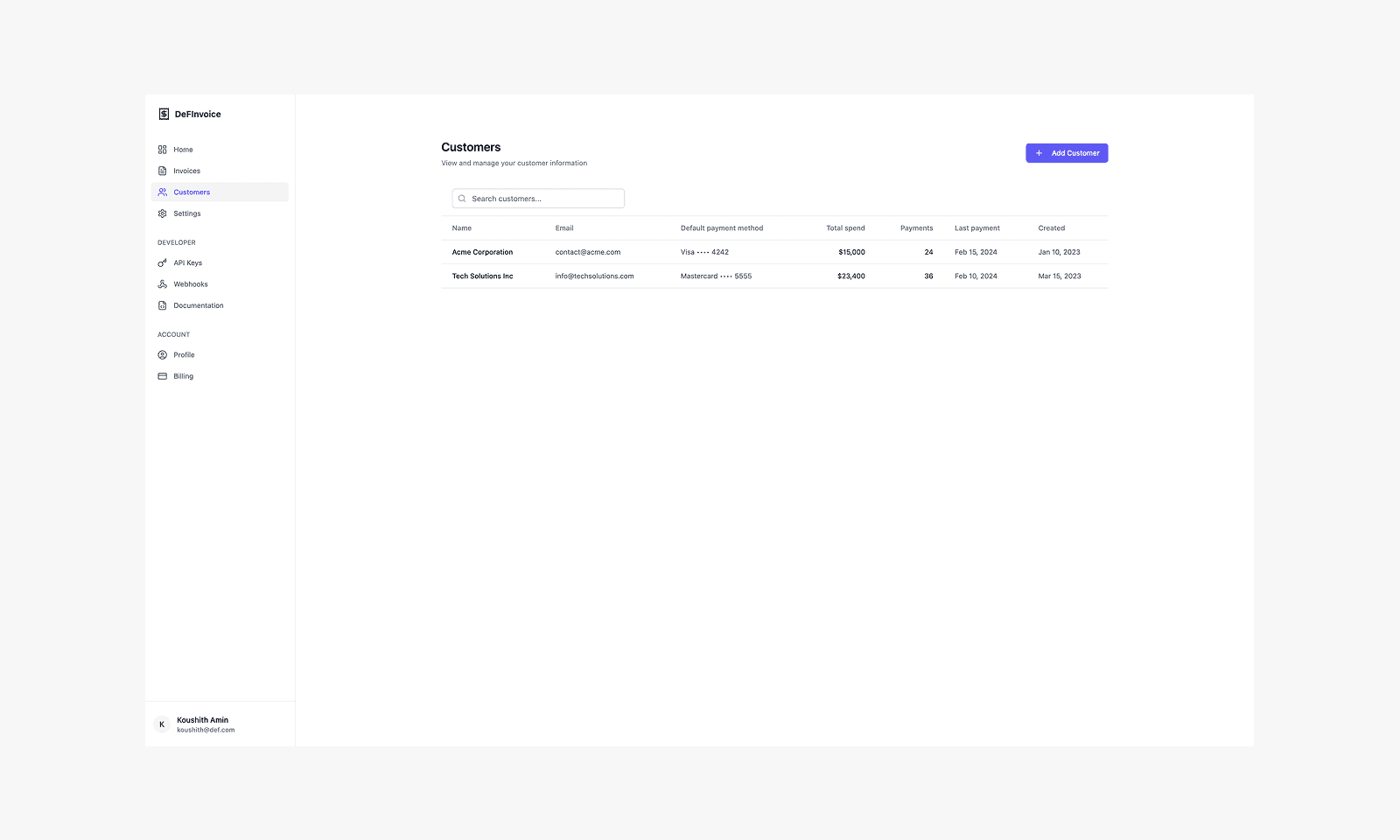This screenshot has height=840, width=1400.
Task: Click the Search customers input field
Action: point(537,198)
